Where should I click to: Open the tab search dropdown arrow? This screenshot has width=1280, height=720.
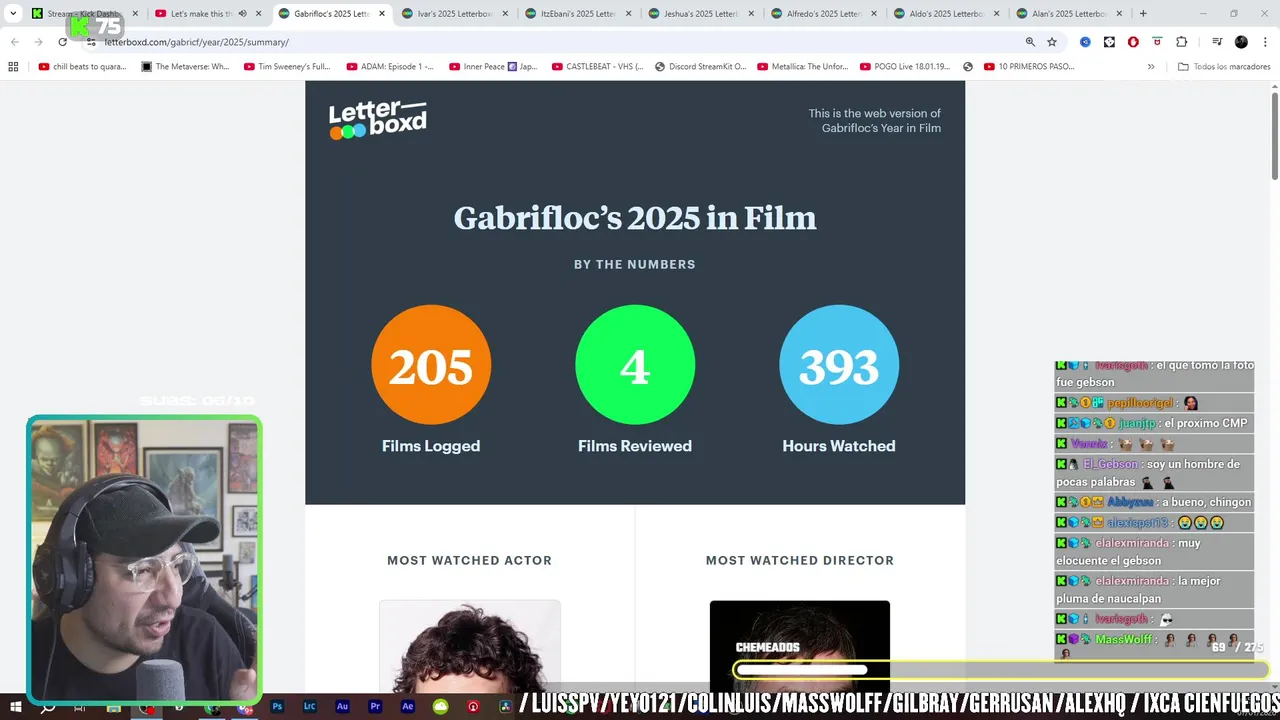pos(13,14)
